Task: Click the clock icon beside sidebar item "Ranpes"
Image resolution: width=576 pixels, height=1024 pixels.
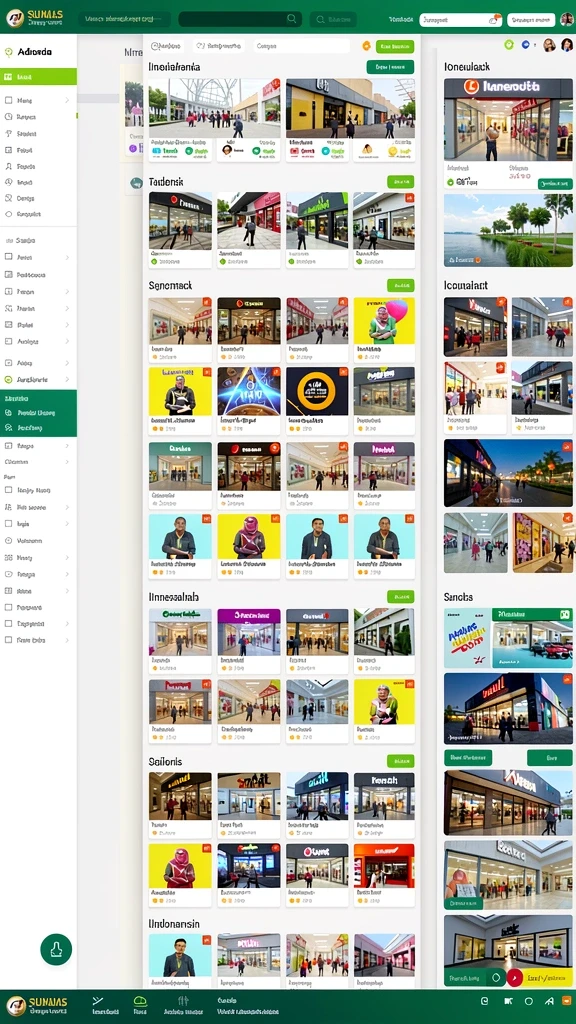Action: pyautogui.click(x=8, y=117)
